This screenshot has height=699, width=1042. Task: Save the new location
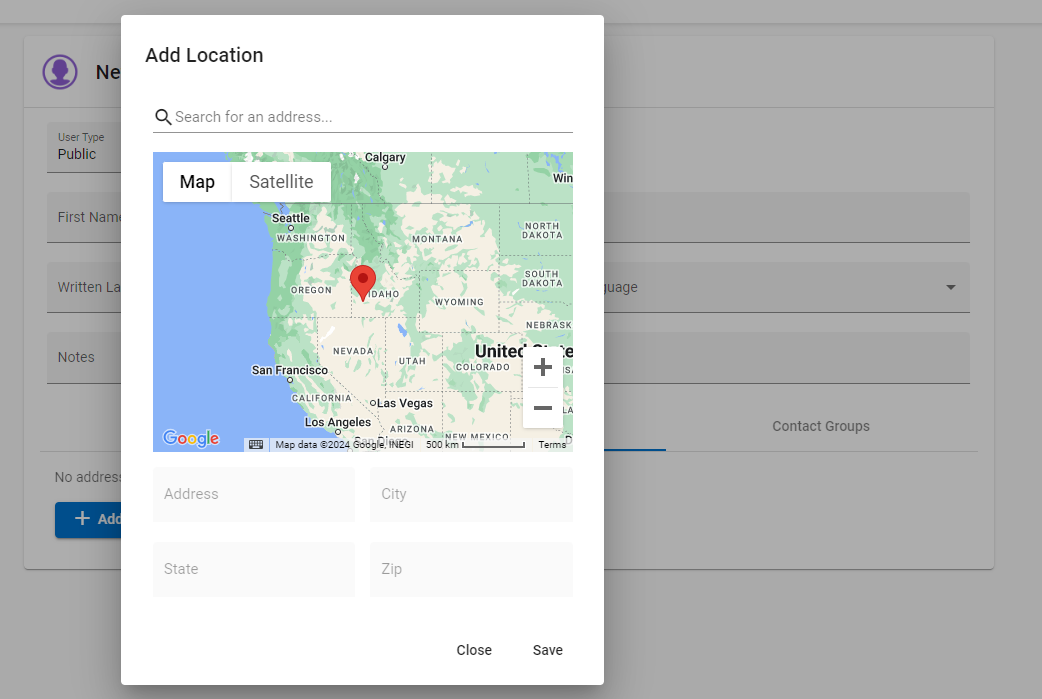click(548, 650)
